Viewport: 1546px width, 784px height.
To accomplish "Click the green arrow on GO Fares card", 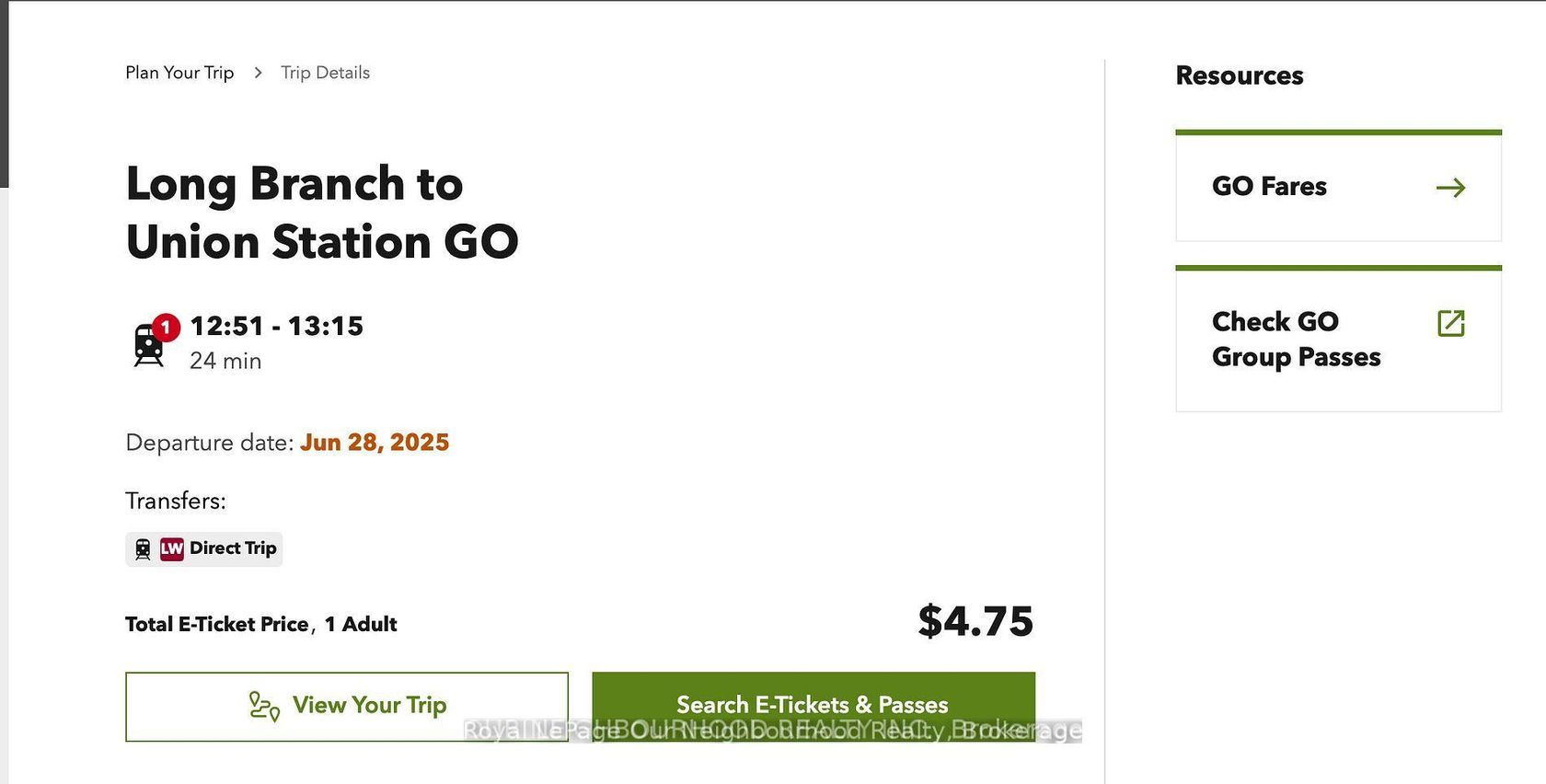I will 1450,188.
